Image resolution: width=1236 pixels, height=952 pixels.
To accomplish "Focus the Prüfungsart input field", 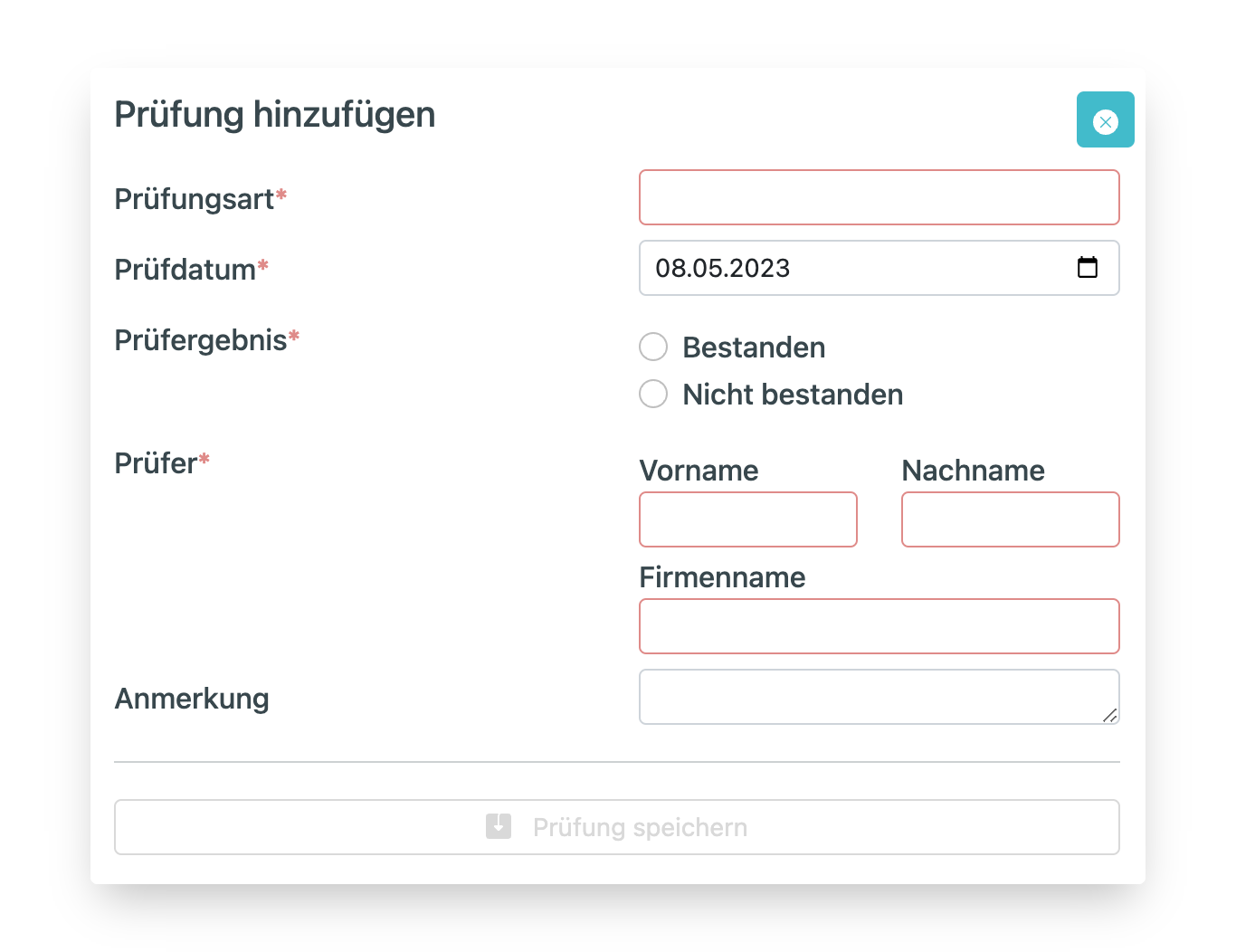I will pos(879,197).
